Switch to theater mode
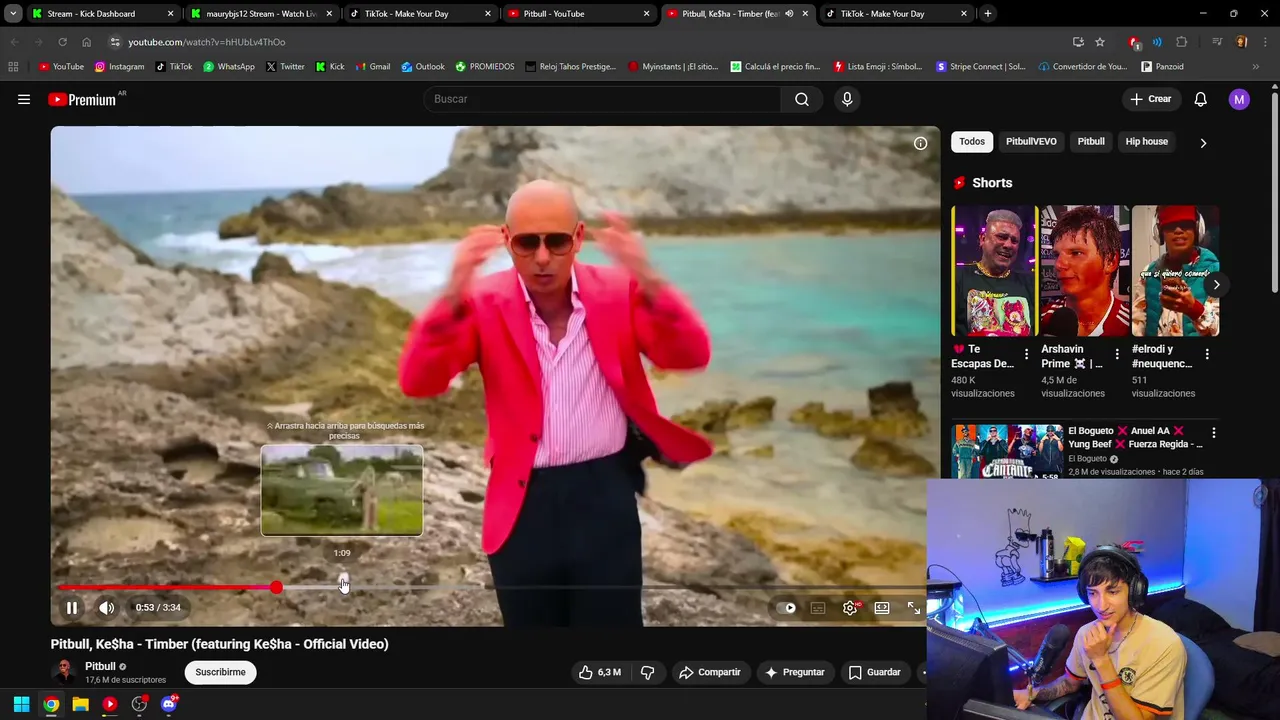Viewport: 1280px width, 720px height. coord(882,607)
